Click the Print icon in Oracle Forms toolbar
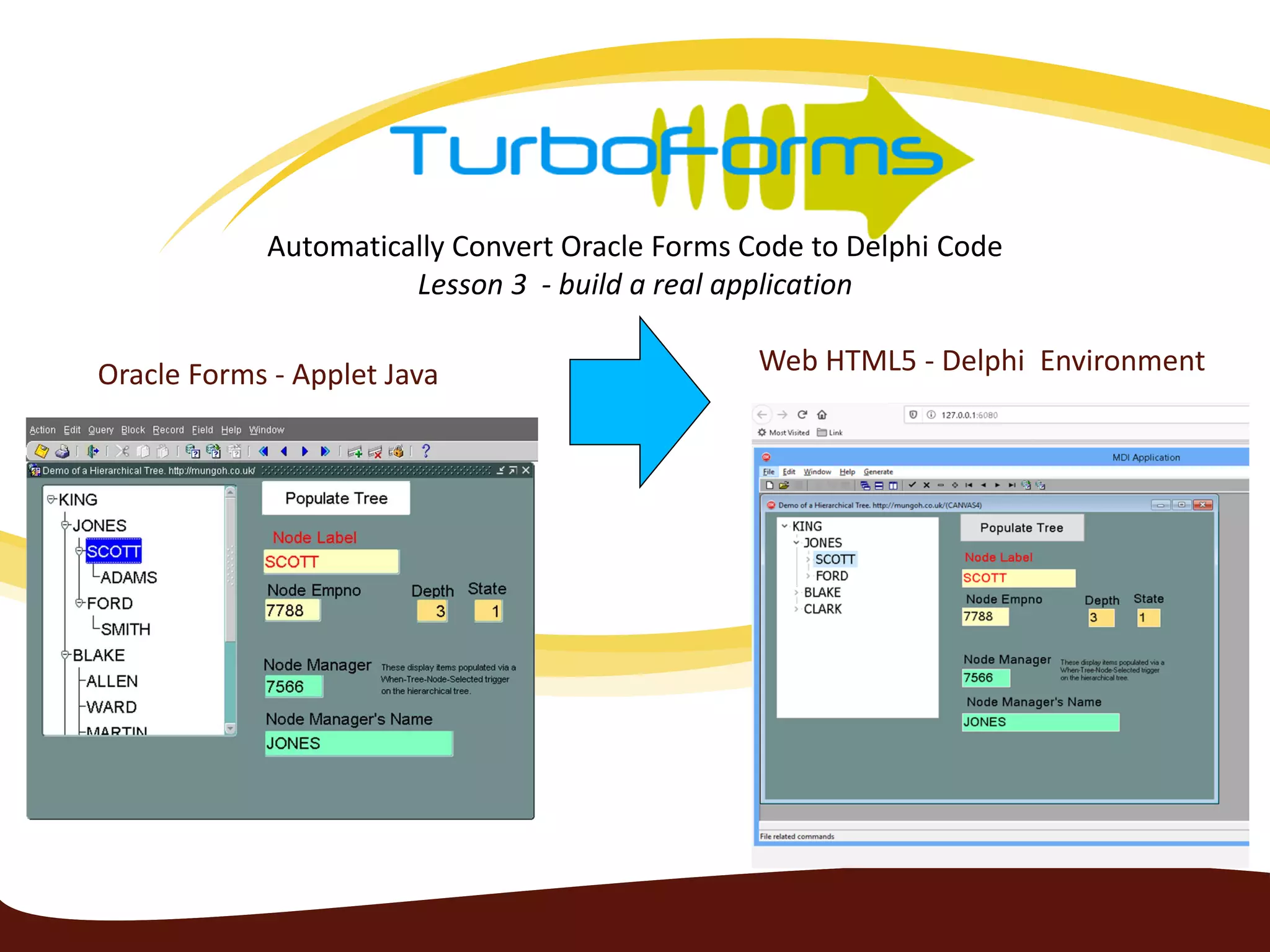The width and height of the screenshot is (1270, 952). pyautogui.click(x=62, y=451)
